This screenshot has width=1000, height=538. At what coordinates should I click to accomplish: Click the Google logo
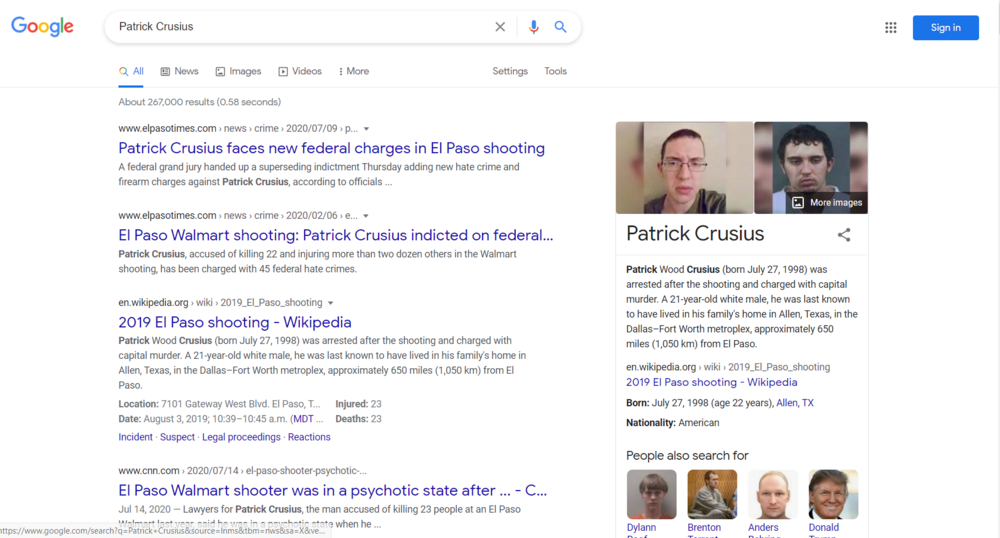(x=42, y=27)
